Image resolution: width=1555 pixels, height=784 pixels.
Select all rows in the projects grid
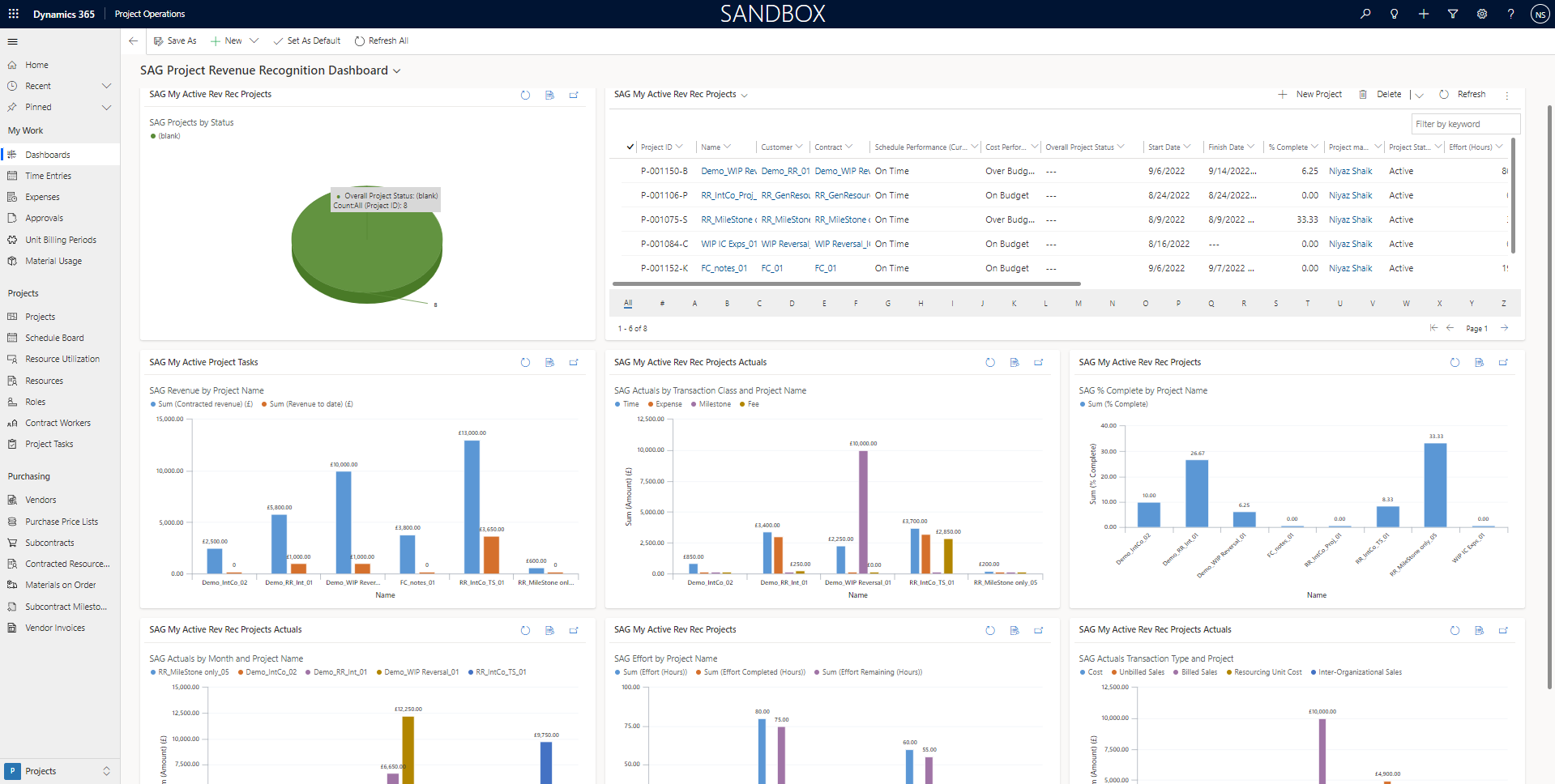point(630,147)
